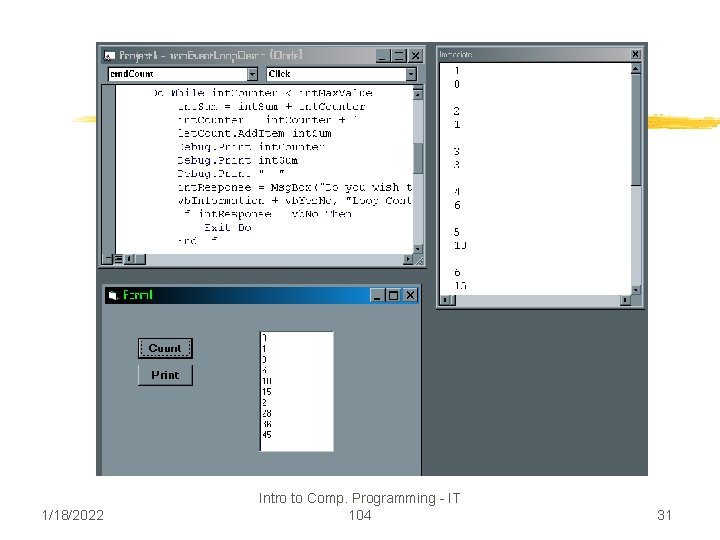The image size is (720, 540).
Task: Click the Immediate window scroll right arrow
Action: (x=625, y=300)
